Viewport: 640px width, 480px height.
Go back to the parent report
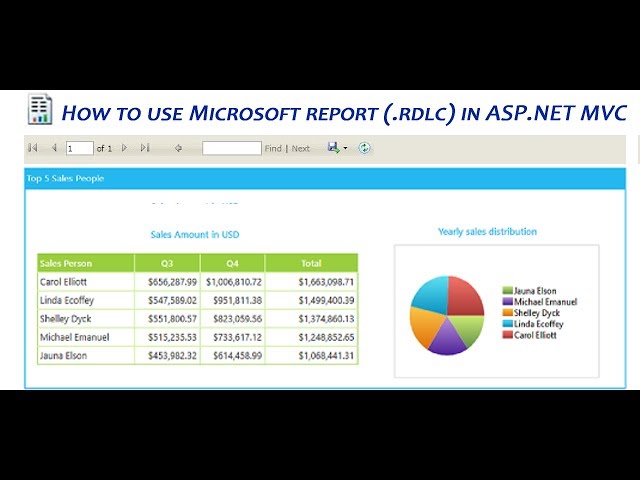coord(178,148)
